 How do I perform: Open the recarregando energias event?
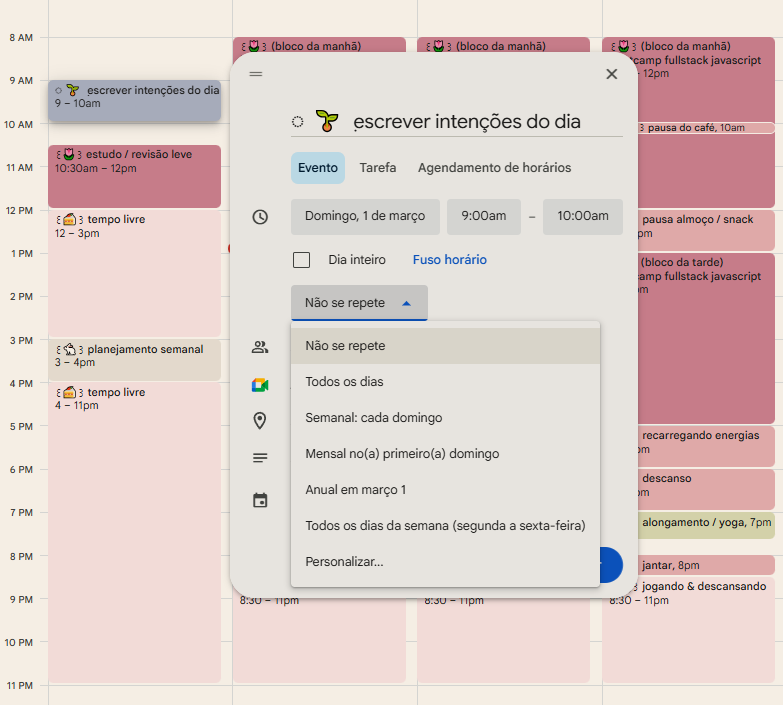[x=706, y=446]
